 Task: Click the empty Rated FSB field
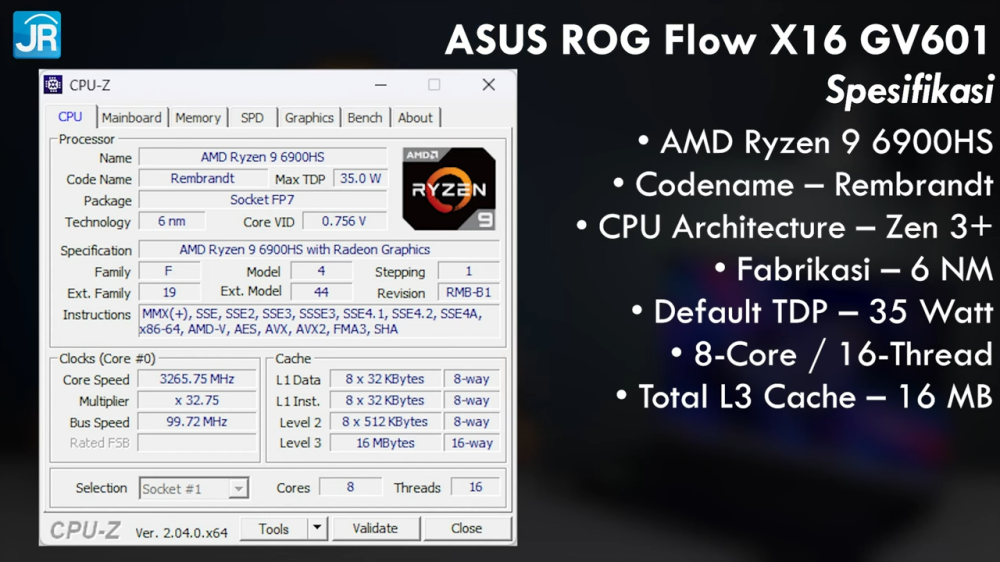pyautogui.click(x=197, y=443)
